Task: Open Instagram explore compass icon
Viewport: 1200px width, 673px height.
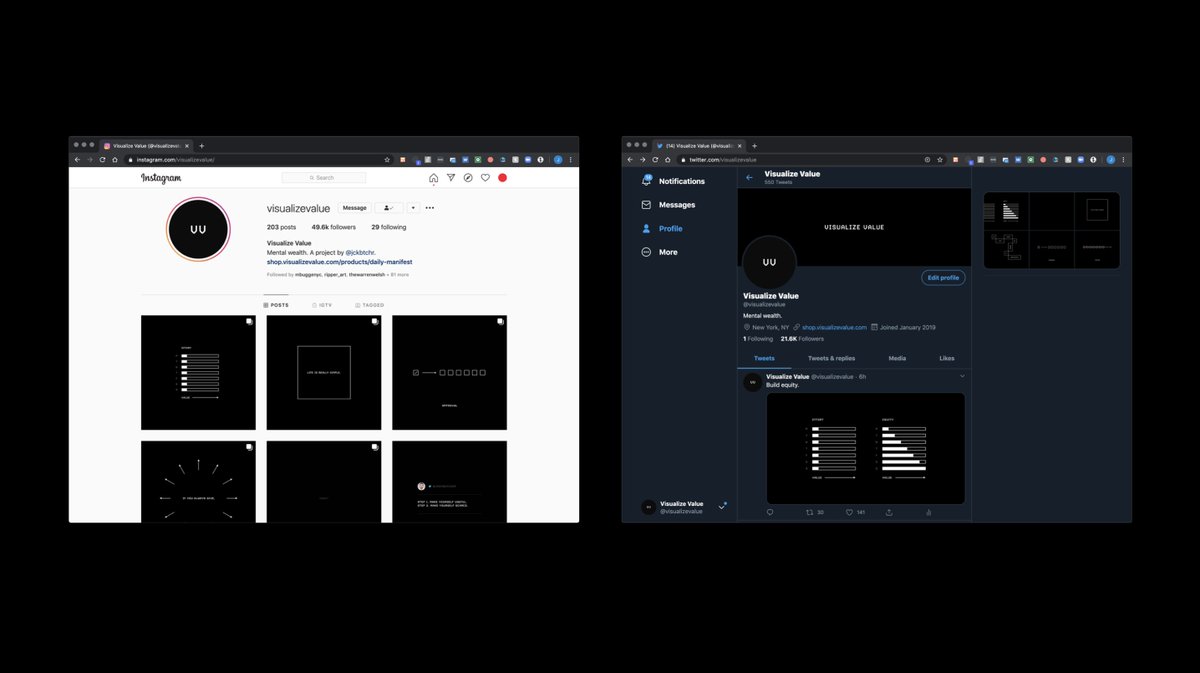Action: [468, 178]
